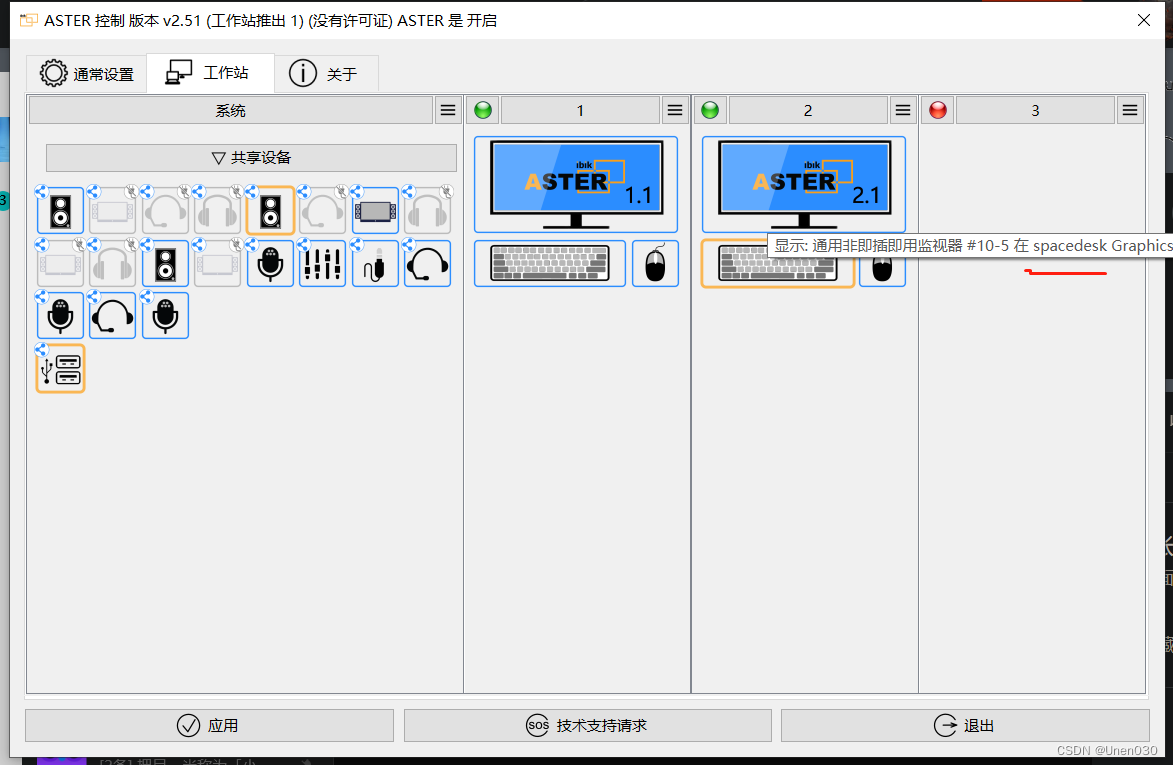The image size is (1173, 765).
Task: Select the microphone right of the lower headset
Action: click(165, 316)
